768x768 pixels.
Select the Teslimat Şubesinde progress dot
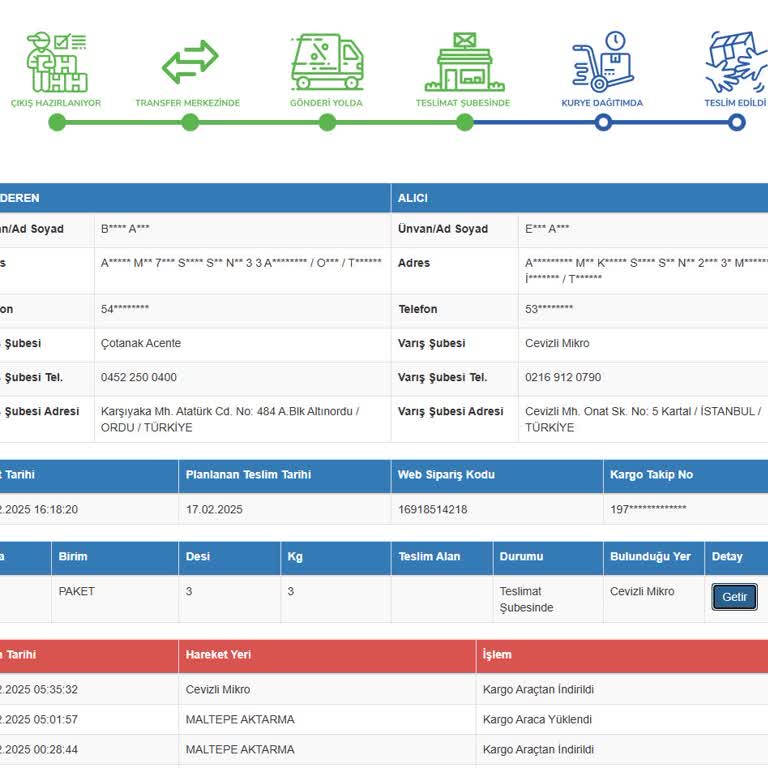point(465,122)
